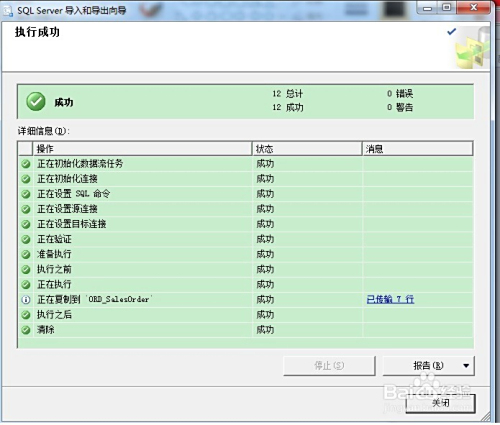This screenshot has width=500, height=425.
Task: Click the 关闭 button
Action: tap(440, 403)
